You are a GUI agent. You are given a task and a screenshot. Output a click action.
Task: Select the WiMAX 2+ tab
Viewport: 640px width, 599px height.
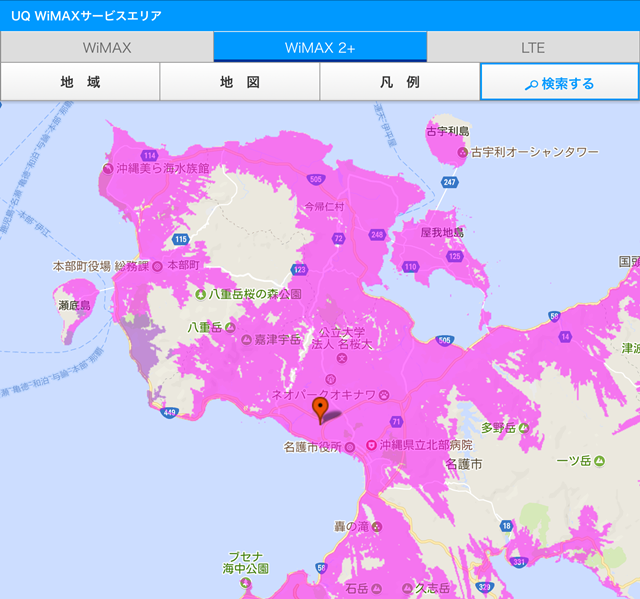pyautogui.click(x=320, y=47)
